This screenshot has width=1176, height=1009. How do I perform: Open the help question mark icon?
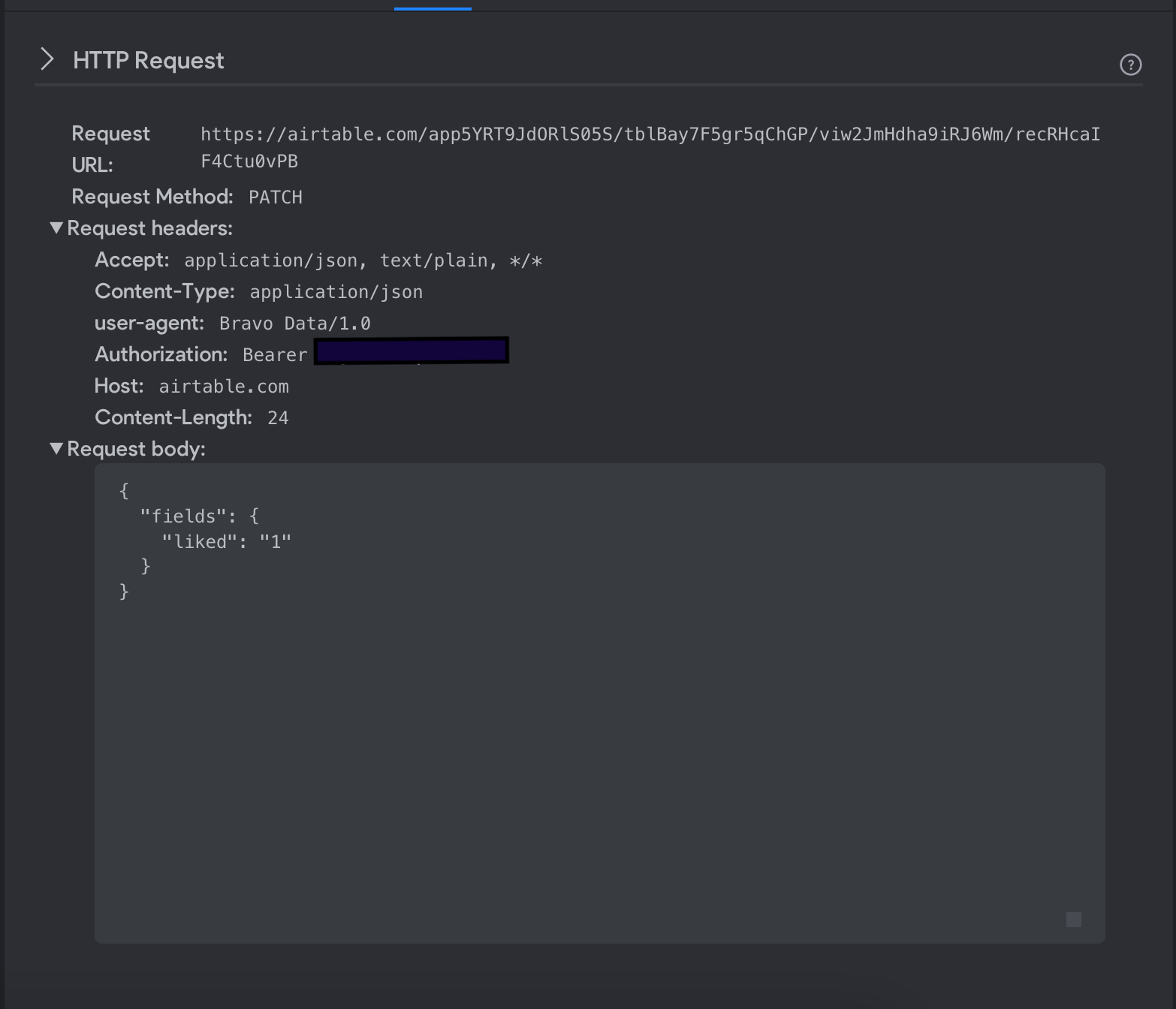(x=1130, y=65)
